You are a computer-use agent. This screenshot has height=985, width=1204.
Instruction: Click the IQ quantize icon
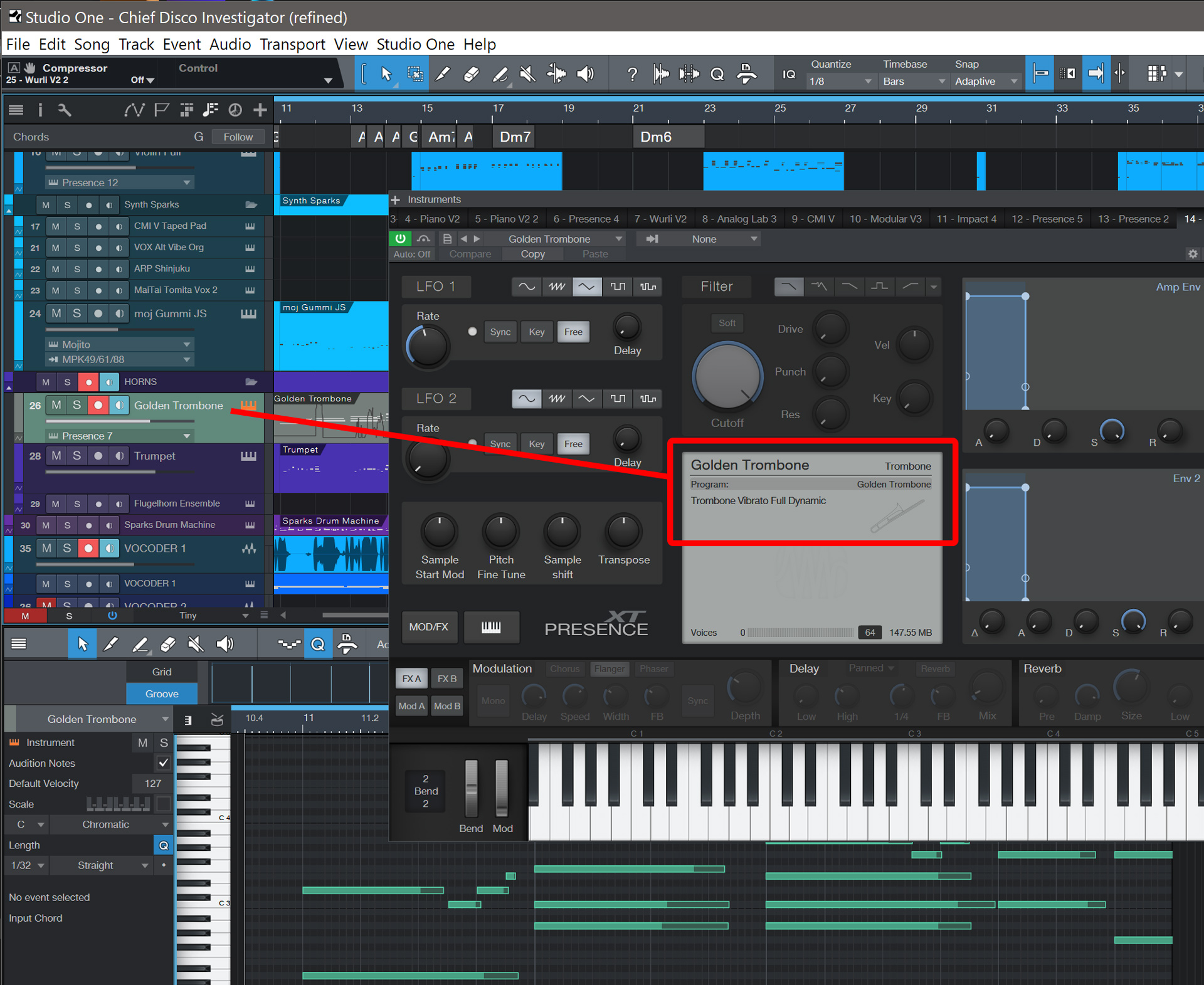(789, 74)
